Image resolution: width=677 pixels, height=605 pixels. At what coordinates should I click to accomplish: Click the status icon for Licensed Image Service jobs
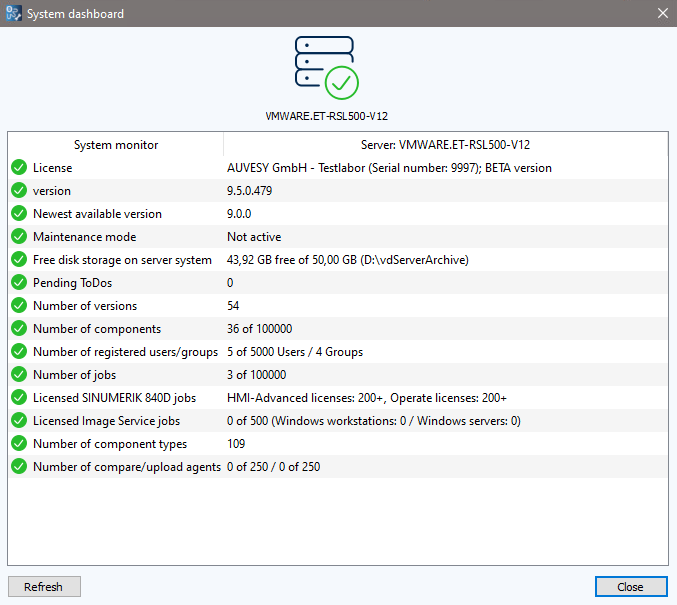pos(19,421)
